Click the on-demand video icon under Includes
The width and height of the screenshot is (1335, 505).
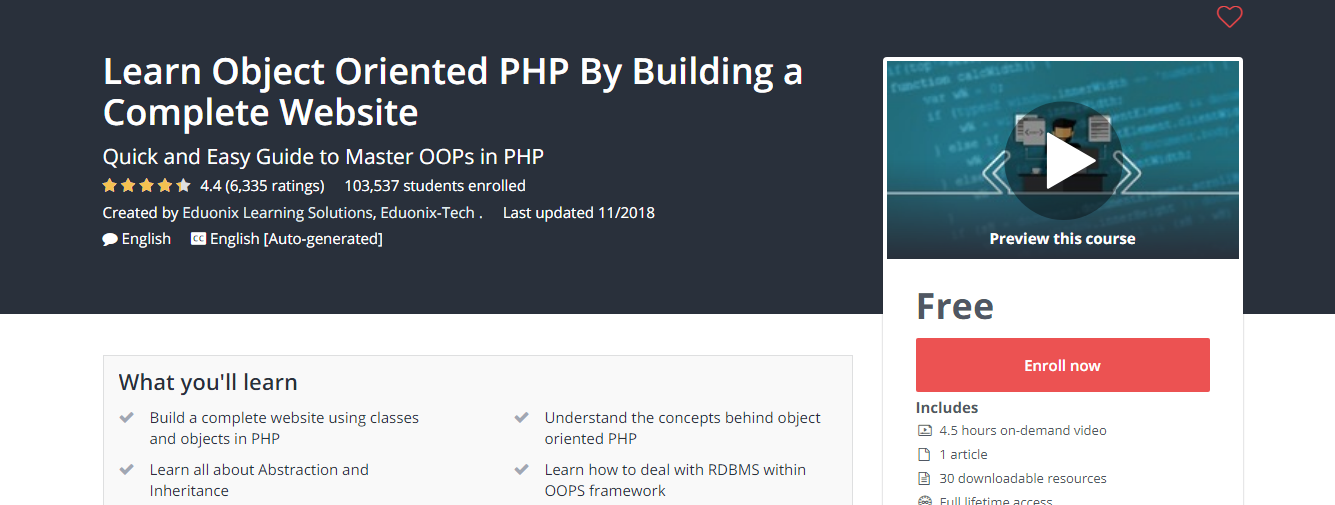click(924, 431)
